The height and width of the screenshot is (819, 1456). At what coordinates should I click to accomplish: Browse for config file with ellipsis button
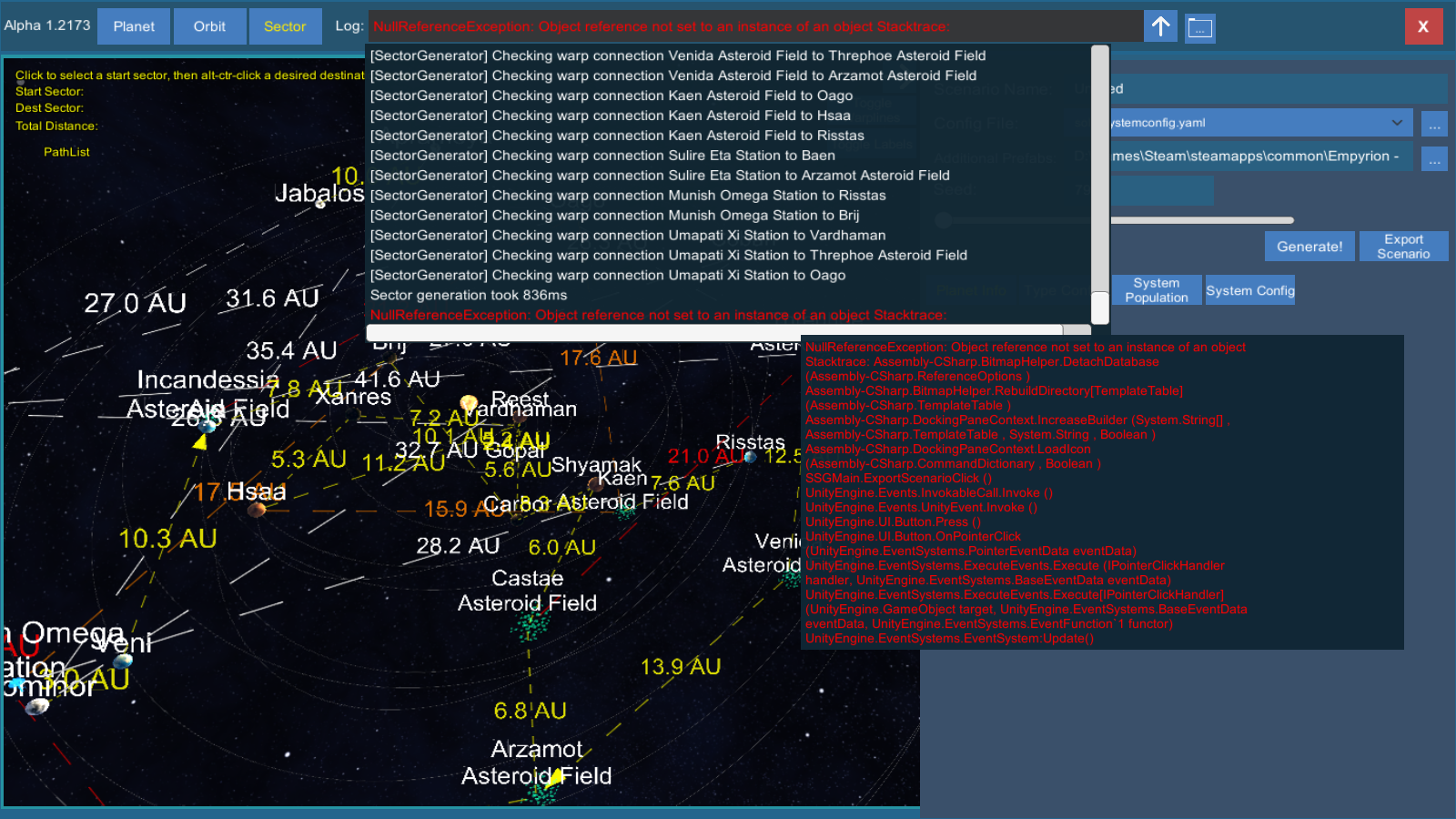(x=1434, y=124)
